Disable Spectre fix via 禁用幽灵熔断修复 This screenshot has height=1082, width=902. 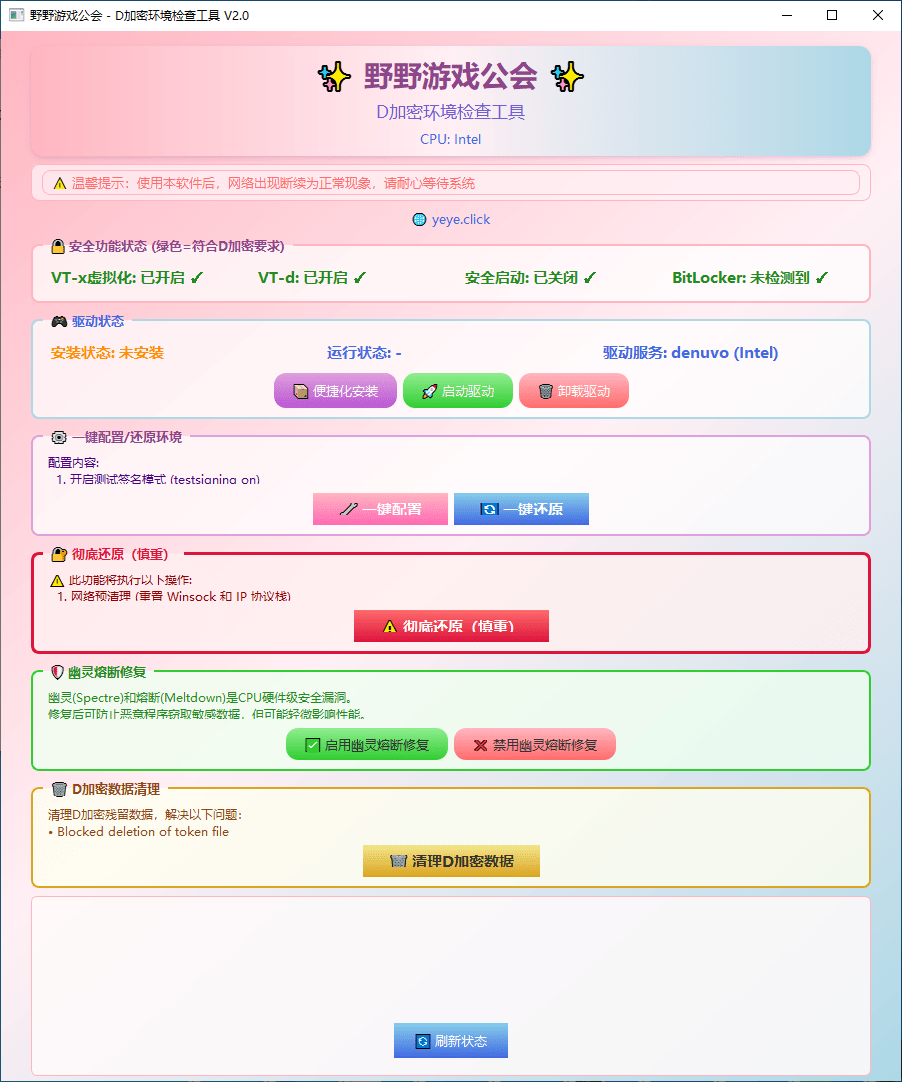(534, 745)
